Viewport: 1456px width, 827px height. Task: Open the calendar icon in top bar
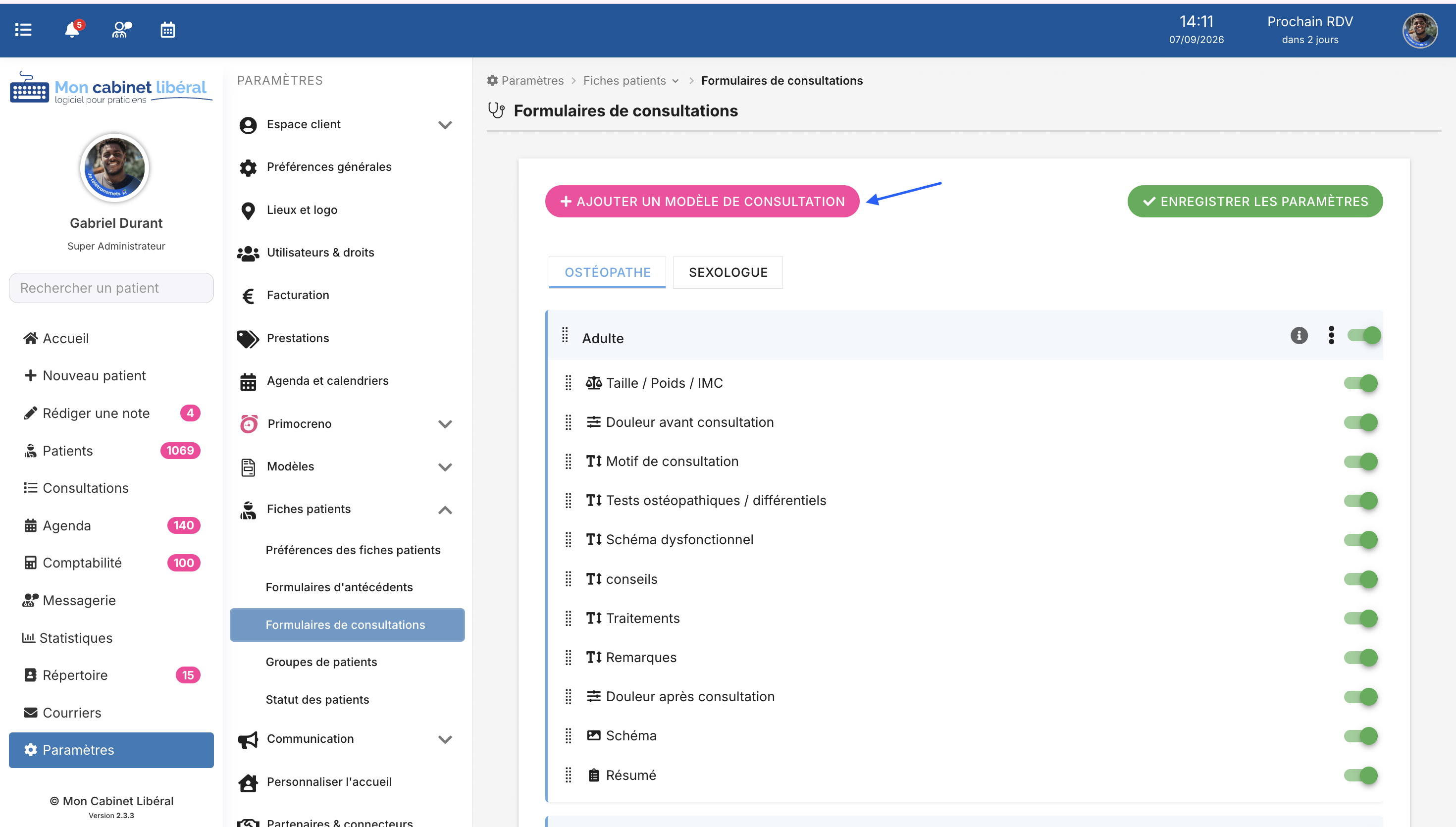tap(167, 30)
